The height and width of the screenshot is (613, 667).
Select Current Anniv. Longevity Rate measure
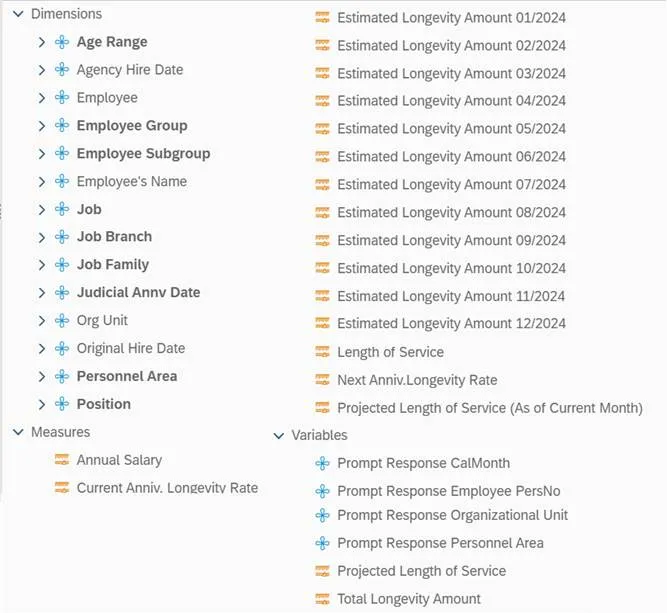click(x=167, y=488)
